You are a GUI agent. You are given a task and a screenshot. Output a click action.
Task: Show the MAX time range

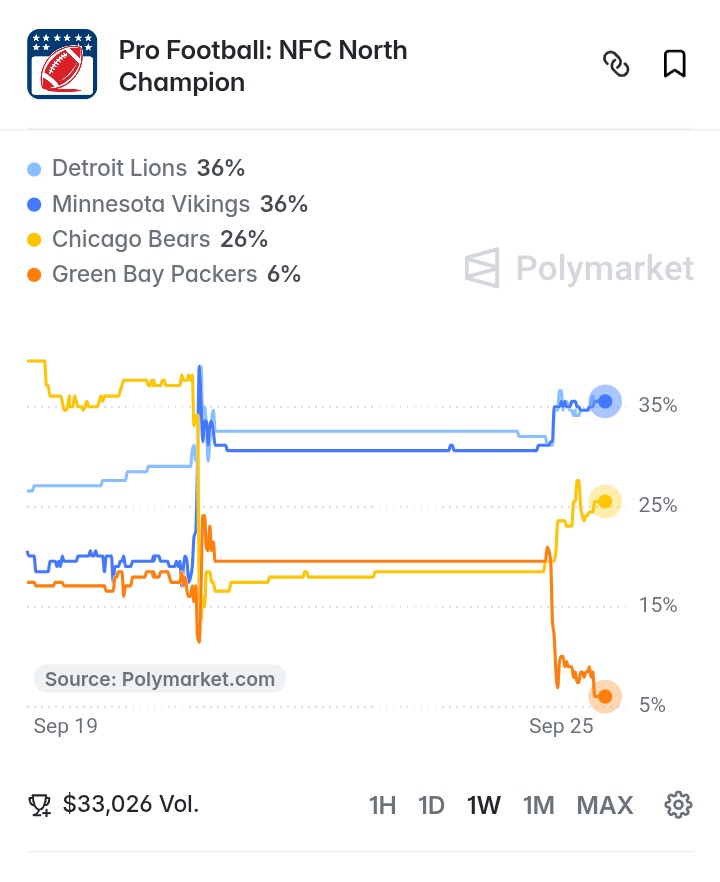coord(605,805)
